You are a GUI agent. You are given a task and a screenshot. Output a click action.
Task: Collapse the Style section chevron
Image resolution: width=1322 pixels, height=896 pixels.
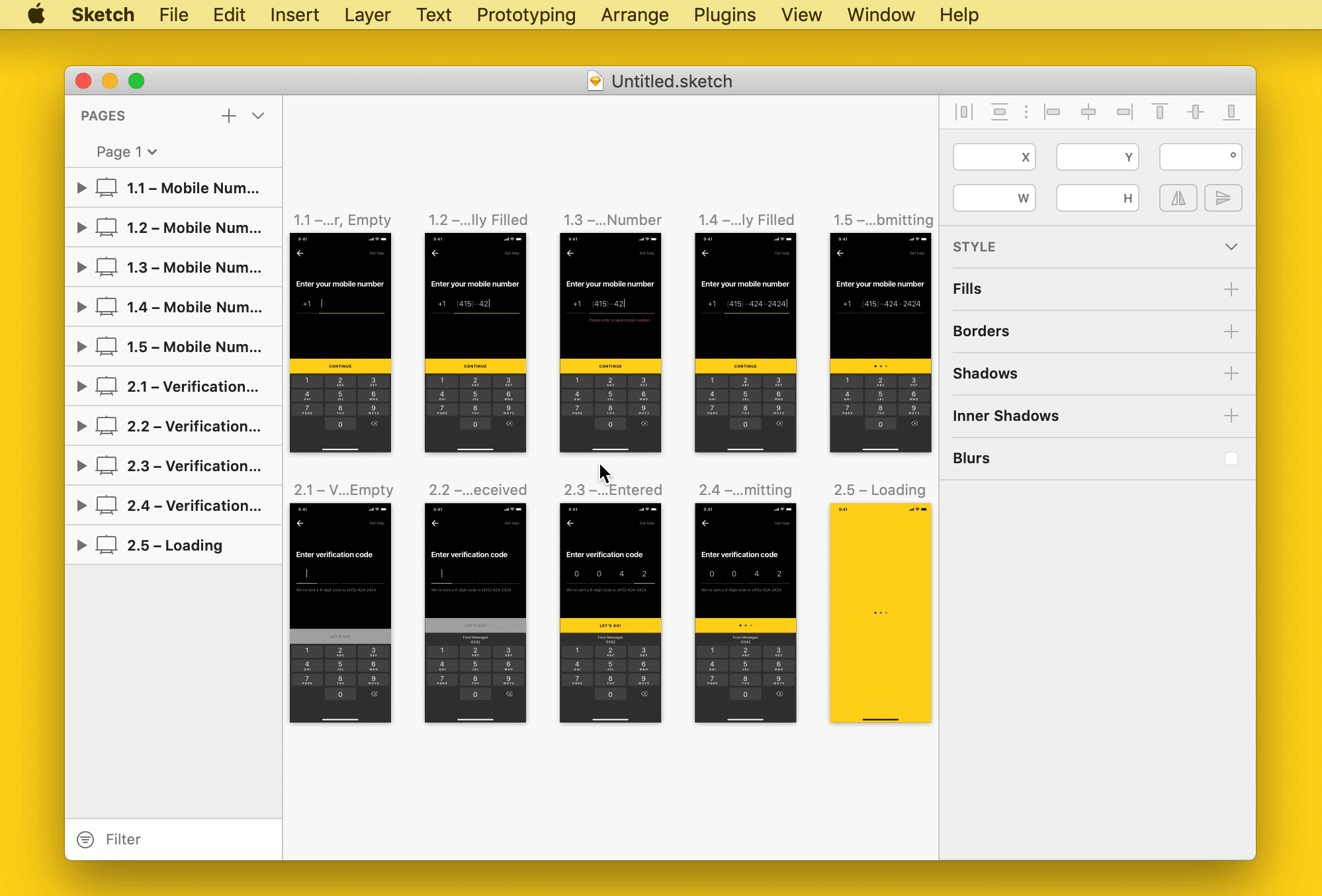click(1231, 247)
